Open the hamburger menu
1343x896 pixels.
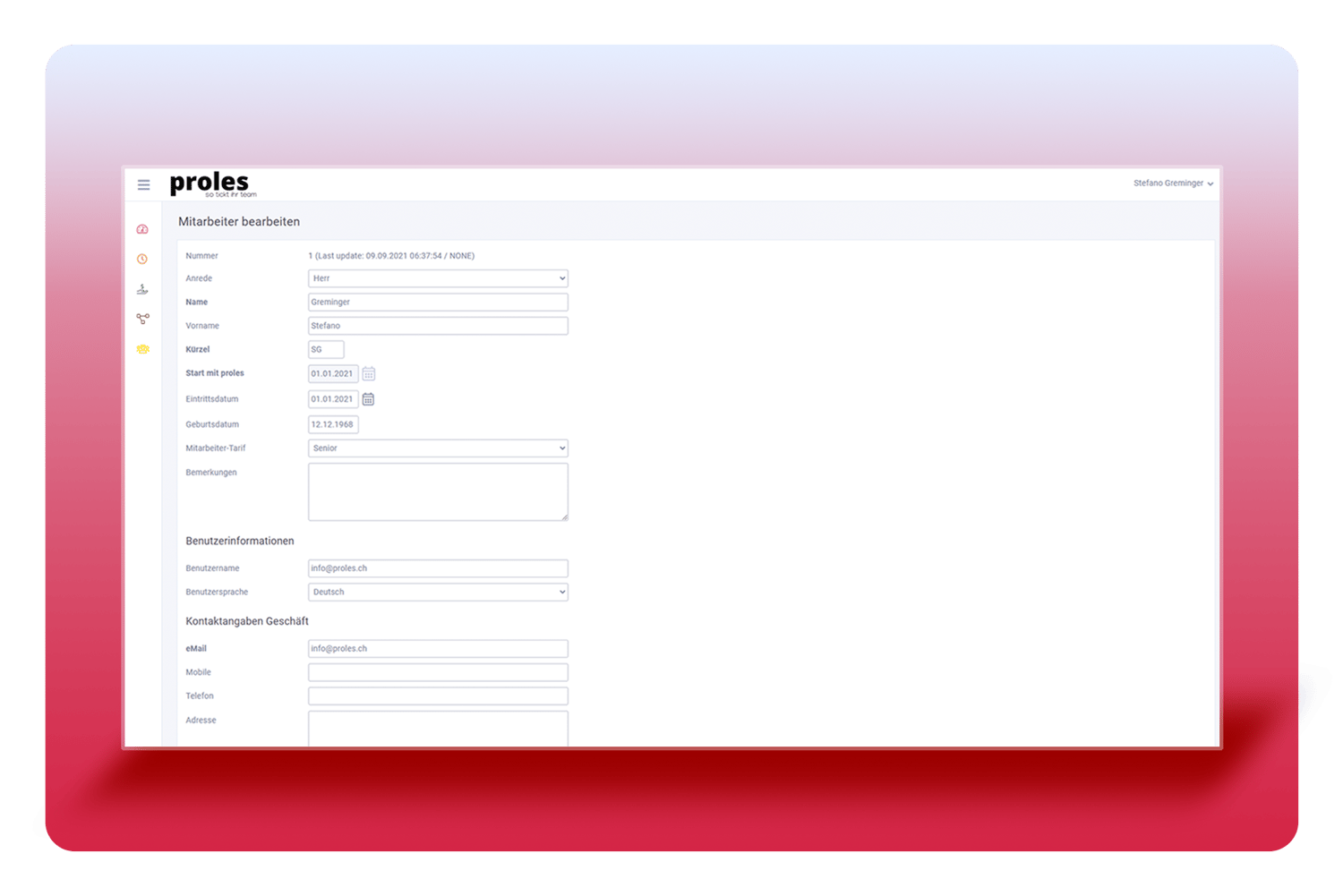pos(143,184)
